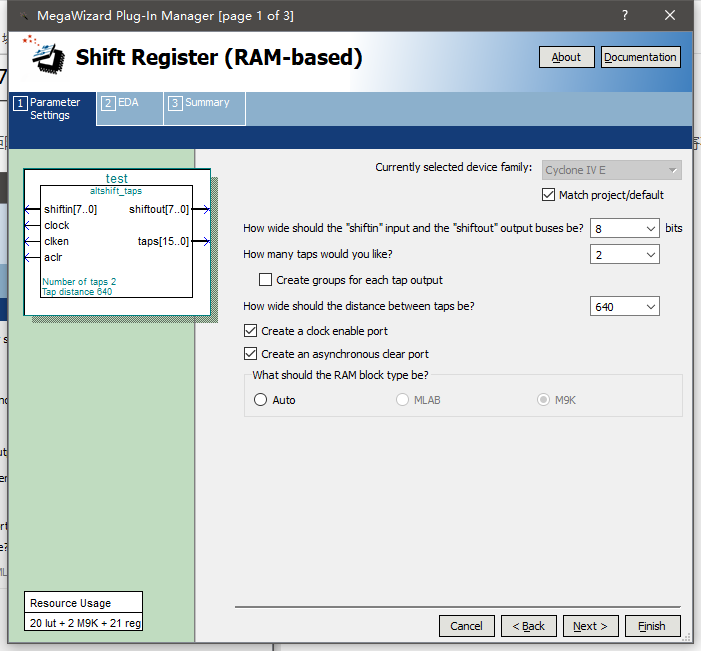701x651 pixels.
Task: Click the Shift Register chip icon
Action: [x=45, y=55]
